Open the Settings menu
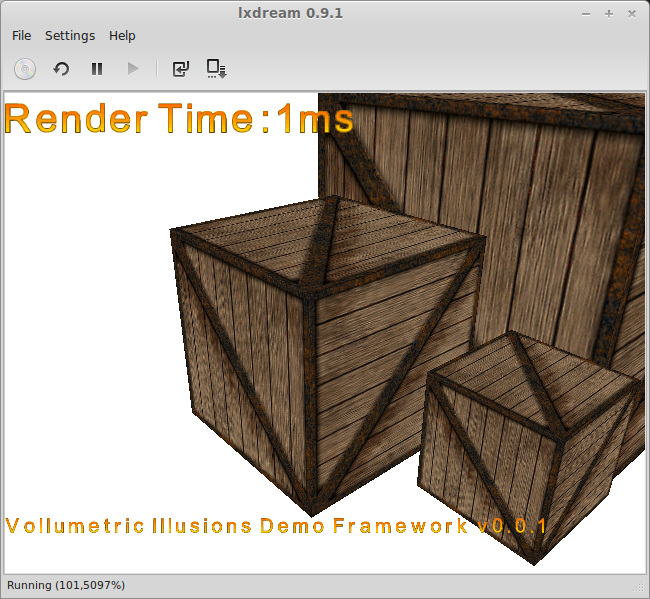Screen dimensions: 650x599 click(70, 35)
